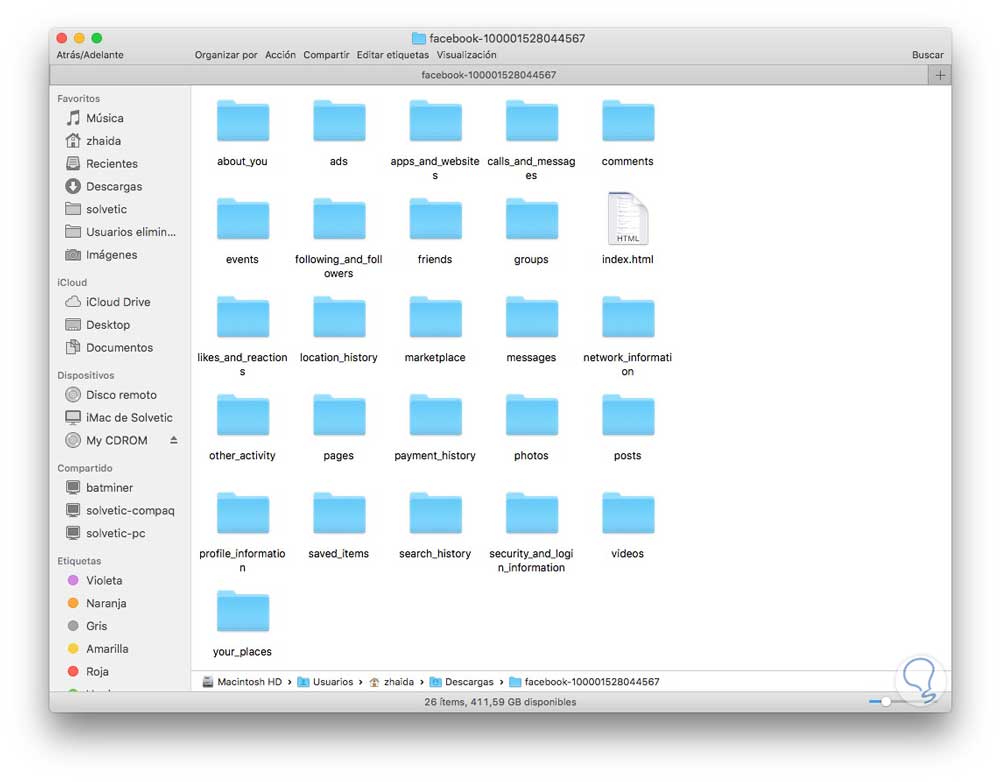Open the friends folder

point(435,219)
